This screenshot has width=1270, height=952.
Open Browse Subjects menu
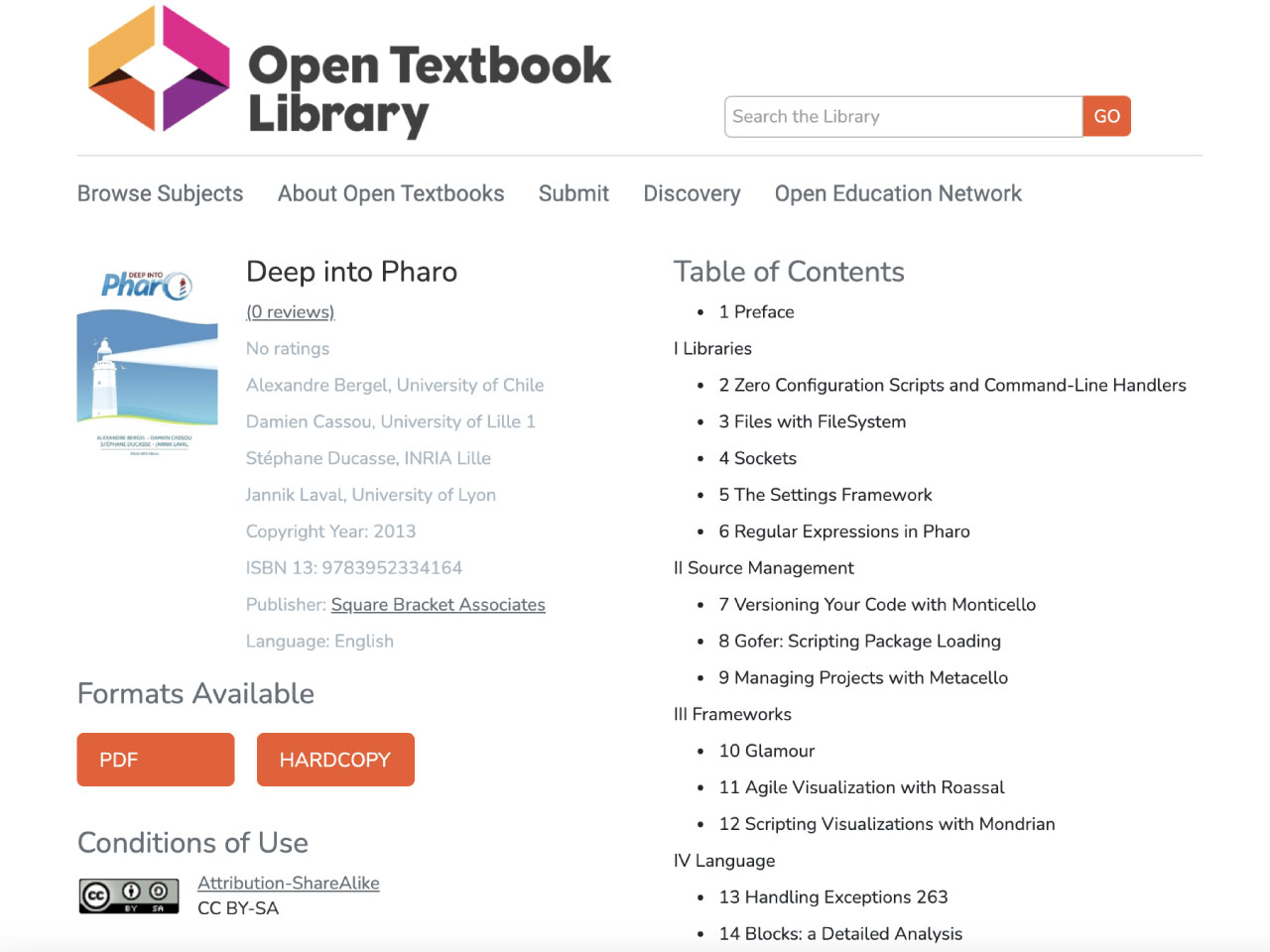click(x=160, y=193)
